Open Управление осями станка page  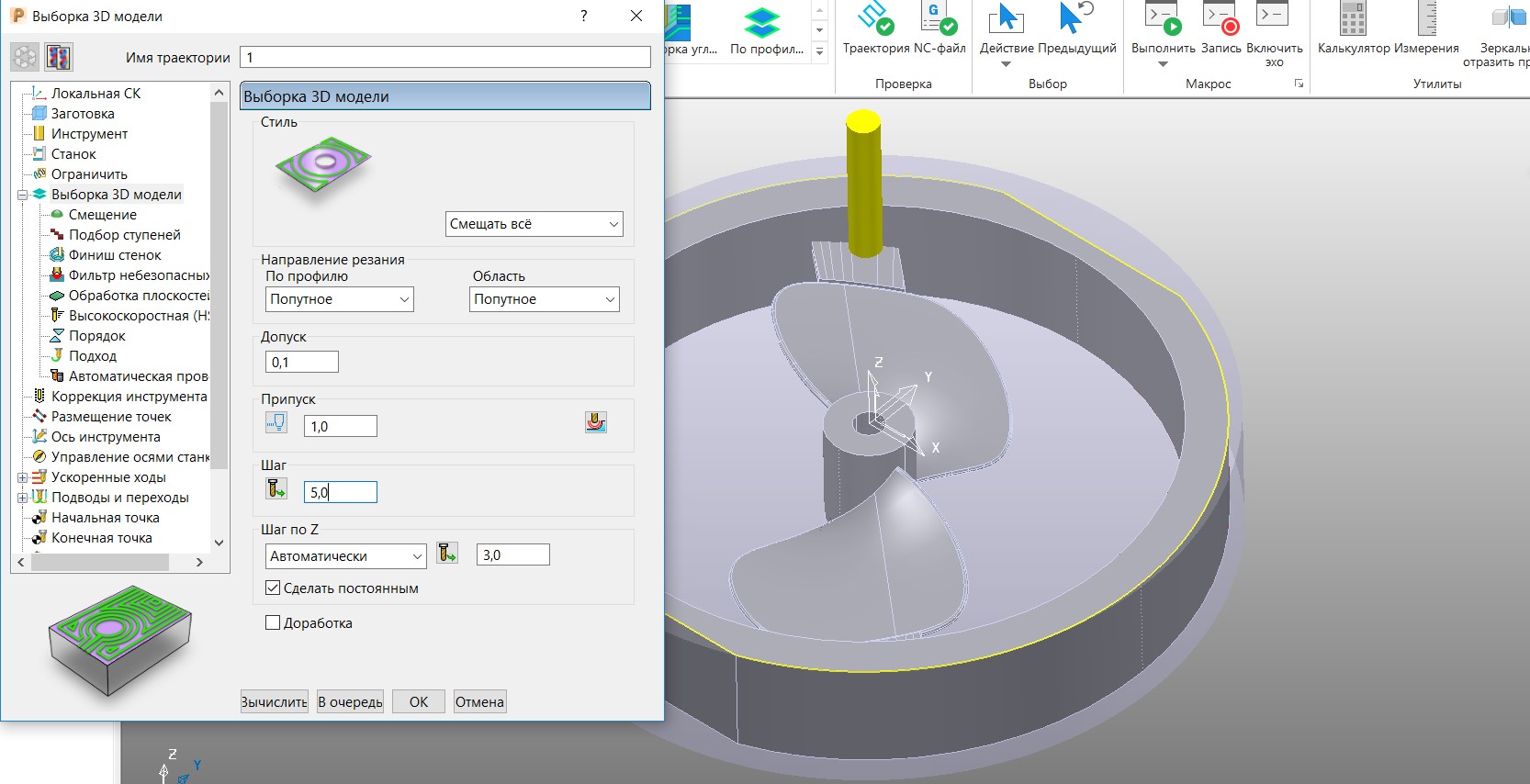coord(129,456)
